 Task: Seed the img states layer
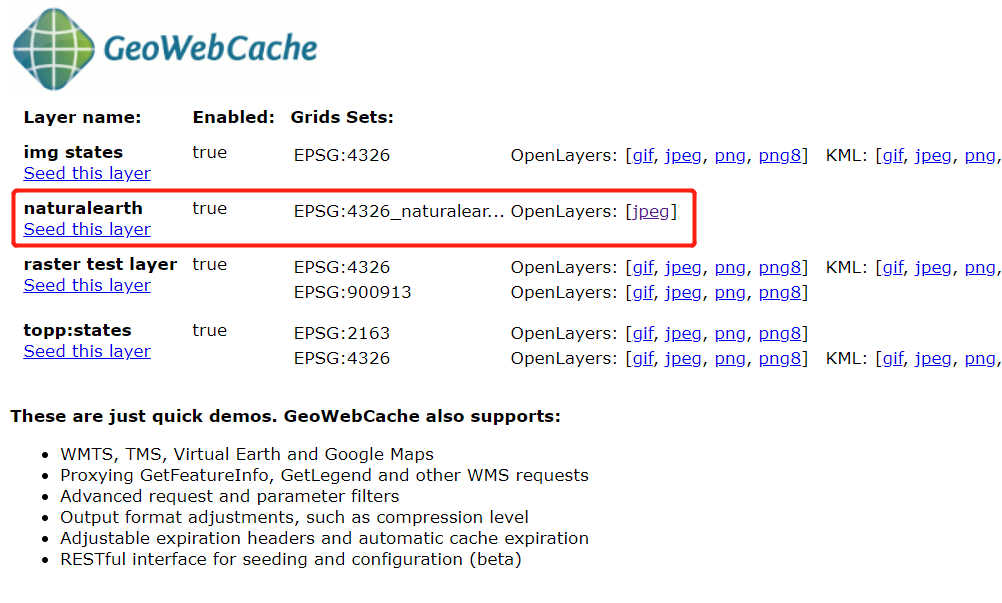pos(86,173)
